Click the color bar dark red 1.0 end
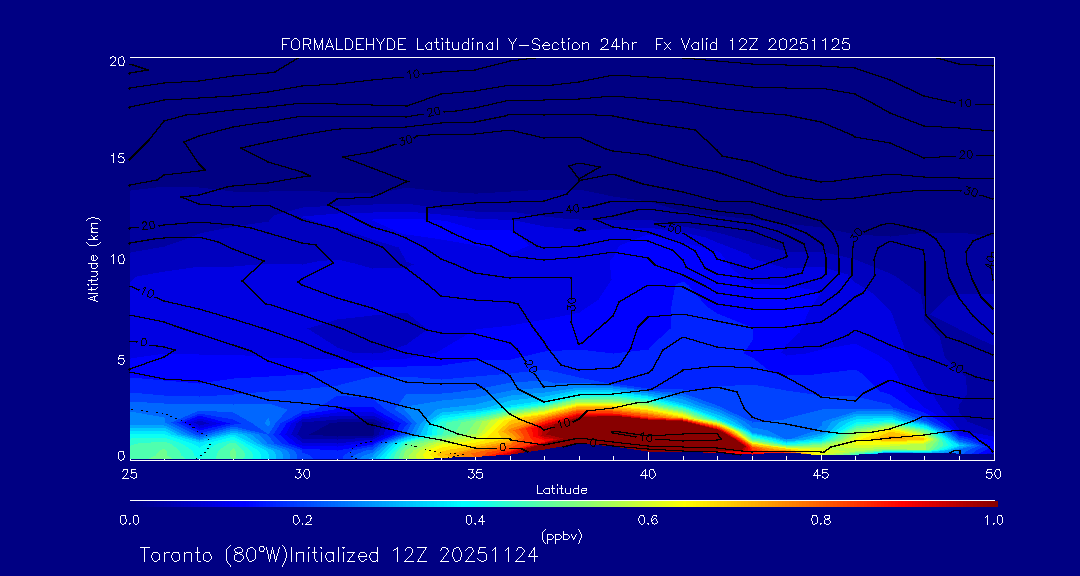This screenshot has height=576, width=1080. (992, 504)
